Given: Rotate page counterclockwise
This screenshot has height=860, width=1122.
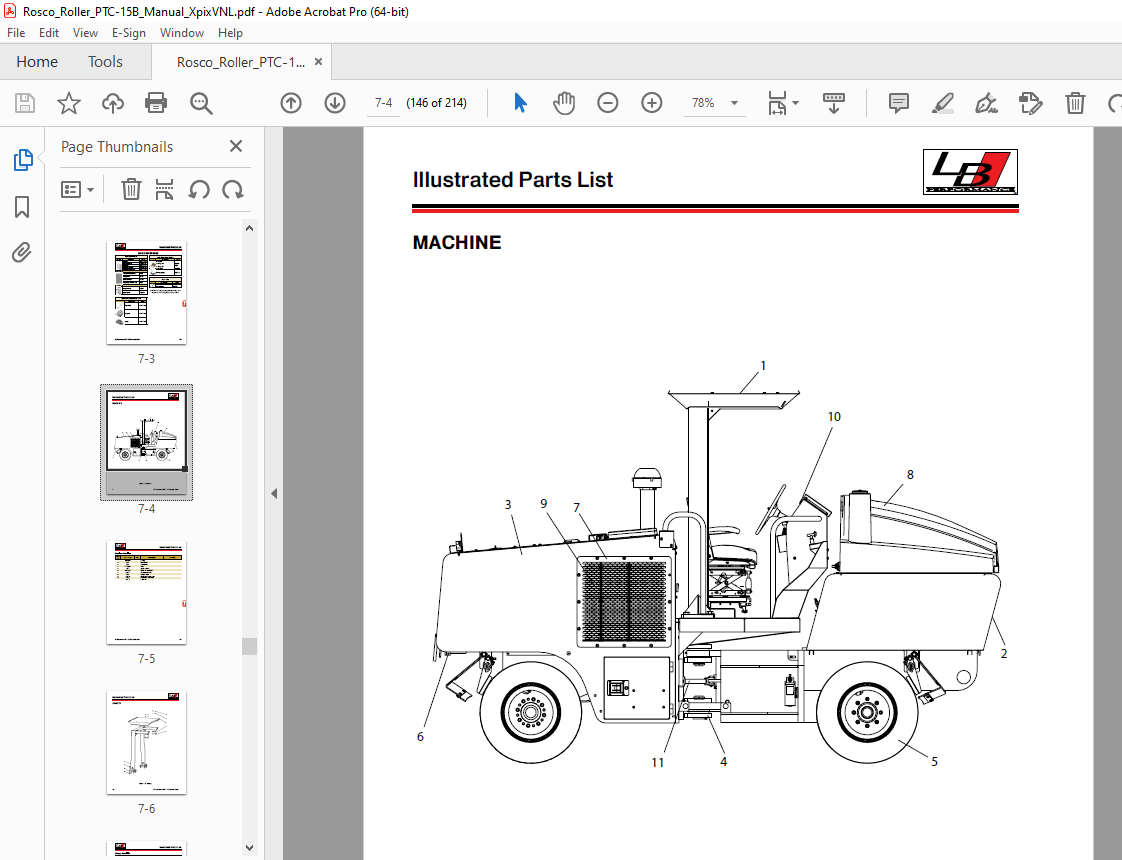Looking at the screenshot, I should (x=199, y=190).
